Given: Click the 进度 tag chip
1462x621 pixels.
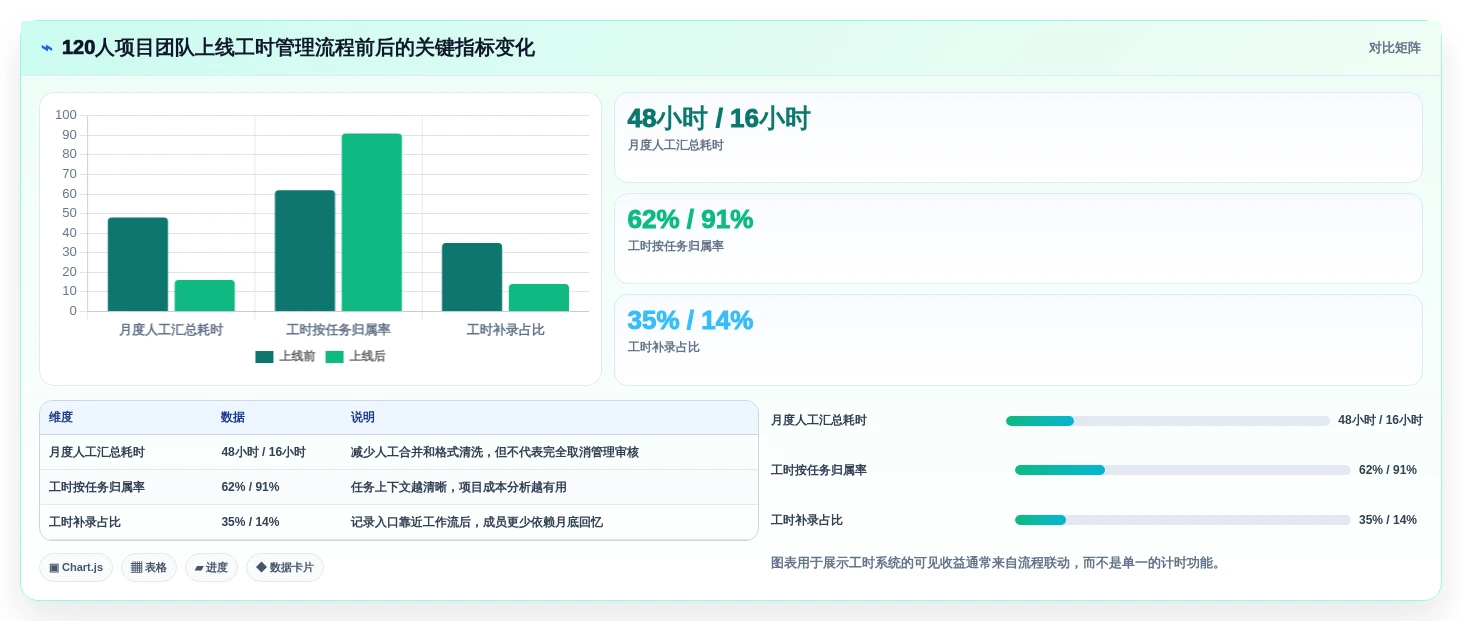Looking at the screenshot, I should tap(211, 568).
